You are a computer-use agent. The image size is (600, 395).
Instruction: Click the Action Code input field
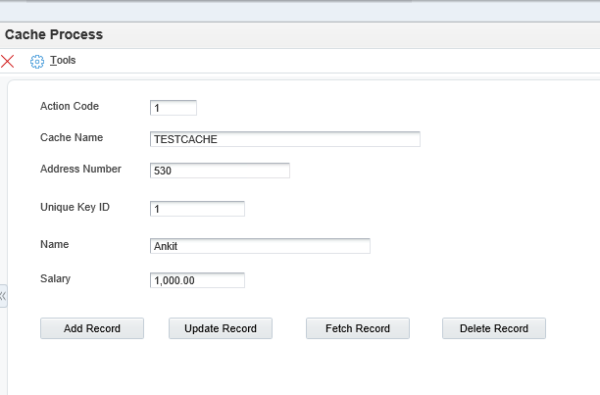[173, 108]
